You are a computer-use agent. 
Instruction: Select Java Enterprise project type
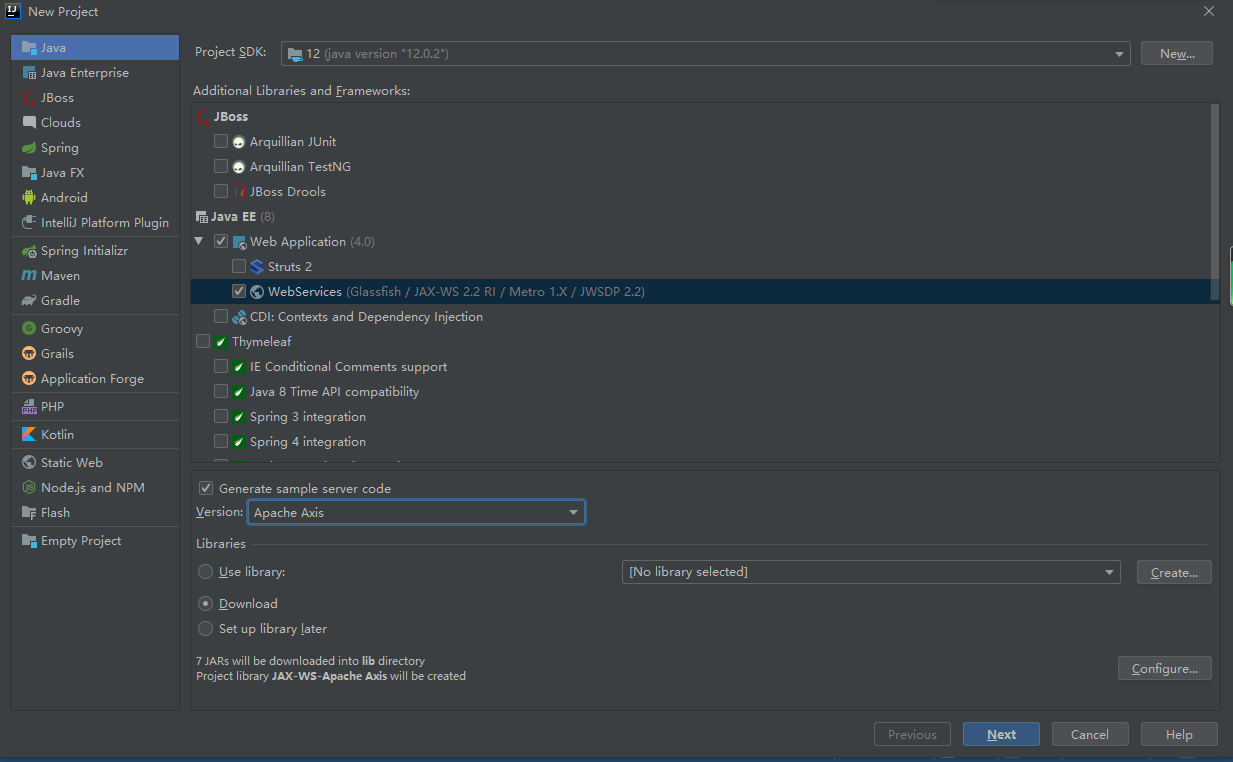coord(95,72)
